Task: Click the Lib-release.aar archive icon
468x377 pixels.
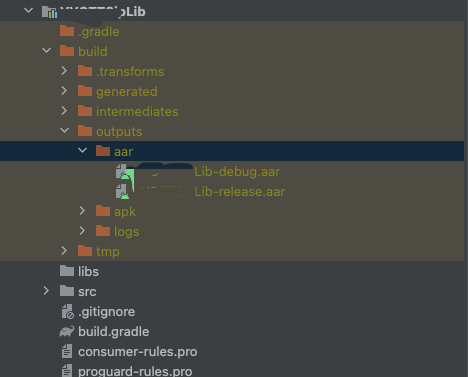Action: (122, 191)
